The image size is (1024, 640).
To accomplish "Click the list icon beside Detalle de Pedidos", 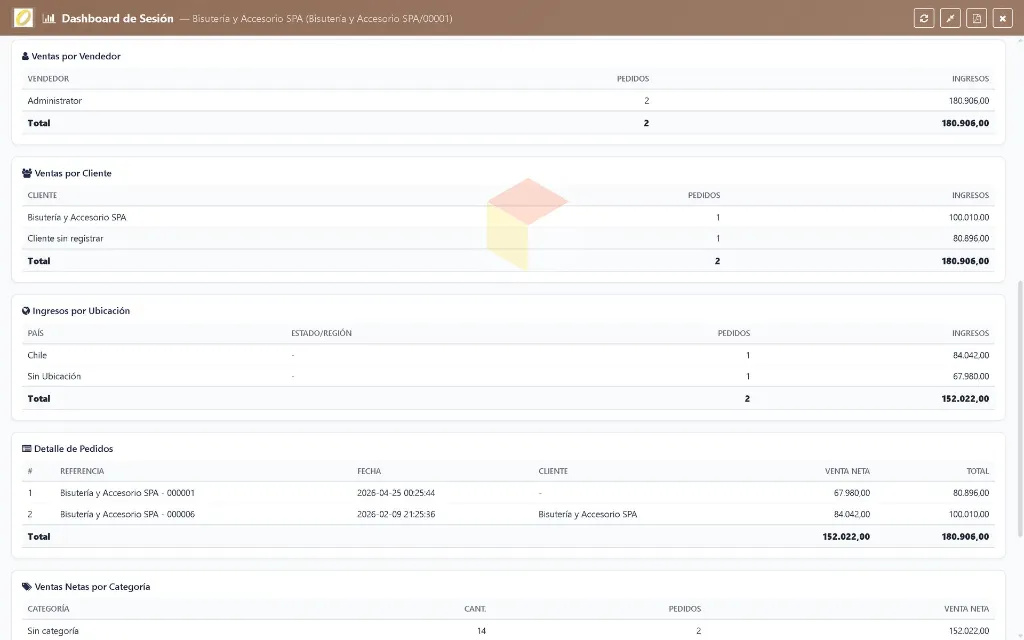I will point(27,449).
